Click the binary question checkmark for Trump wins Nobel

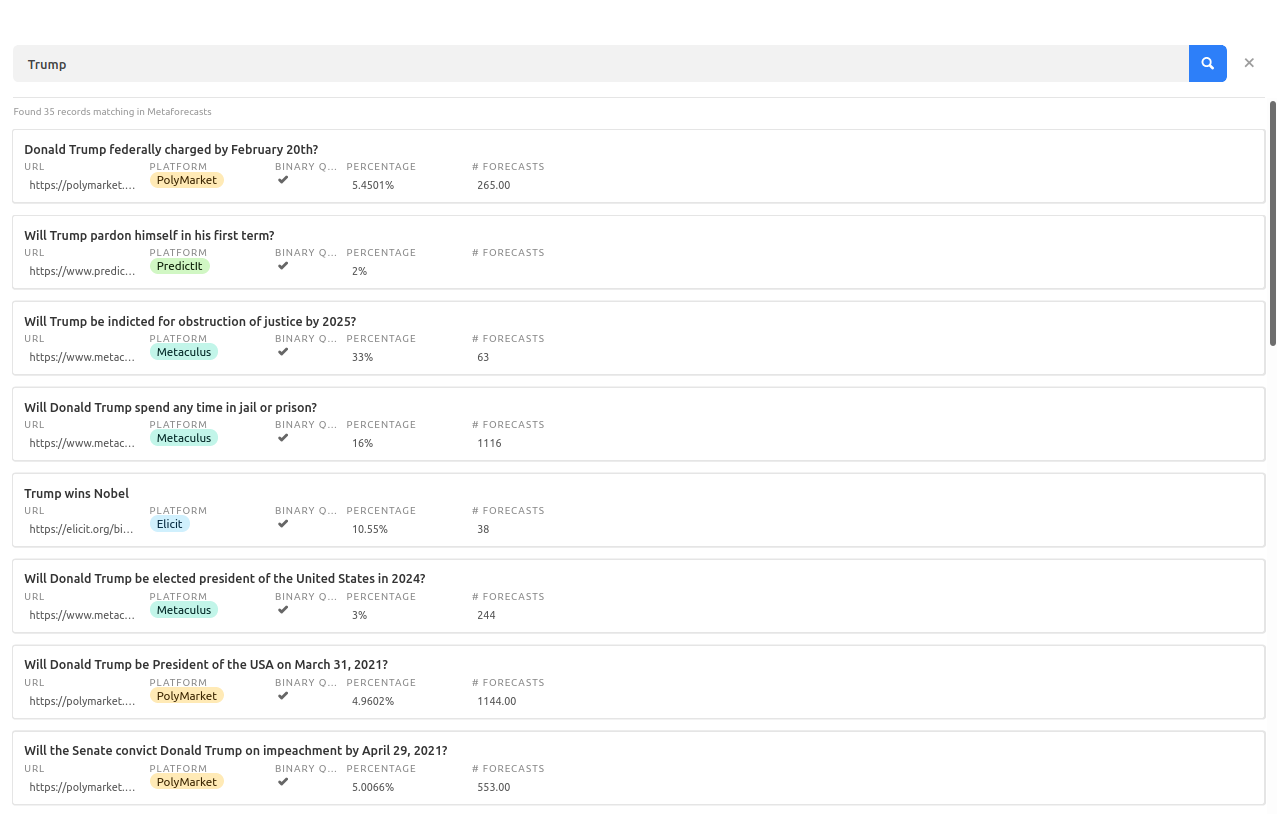coord(283,523)
